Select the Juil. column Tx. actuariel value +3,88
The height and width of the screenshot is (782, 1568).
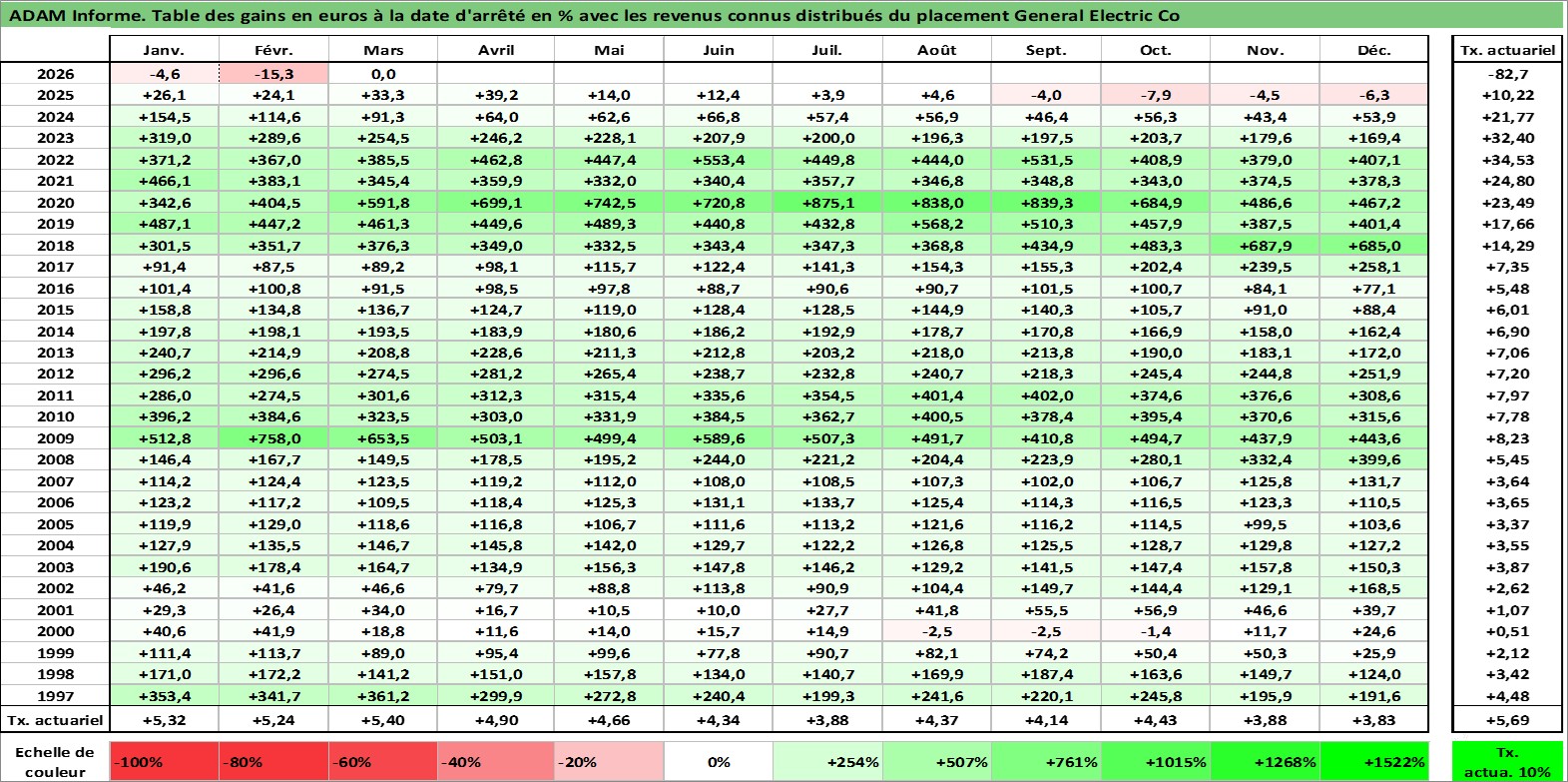click(x=826, y=720)
